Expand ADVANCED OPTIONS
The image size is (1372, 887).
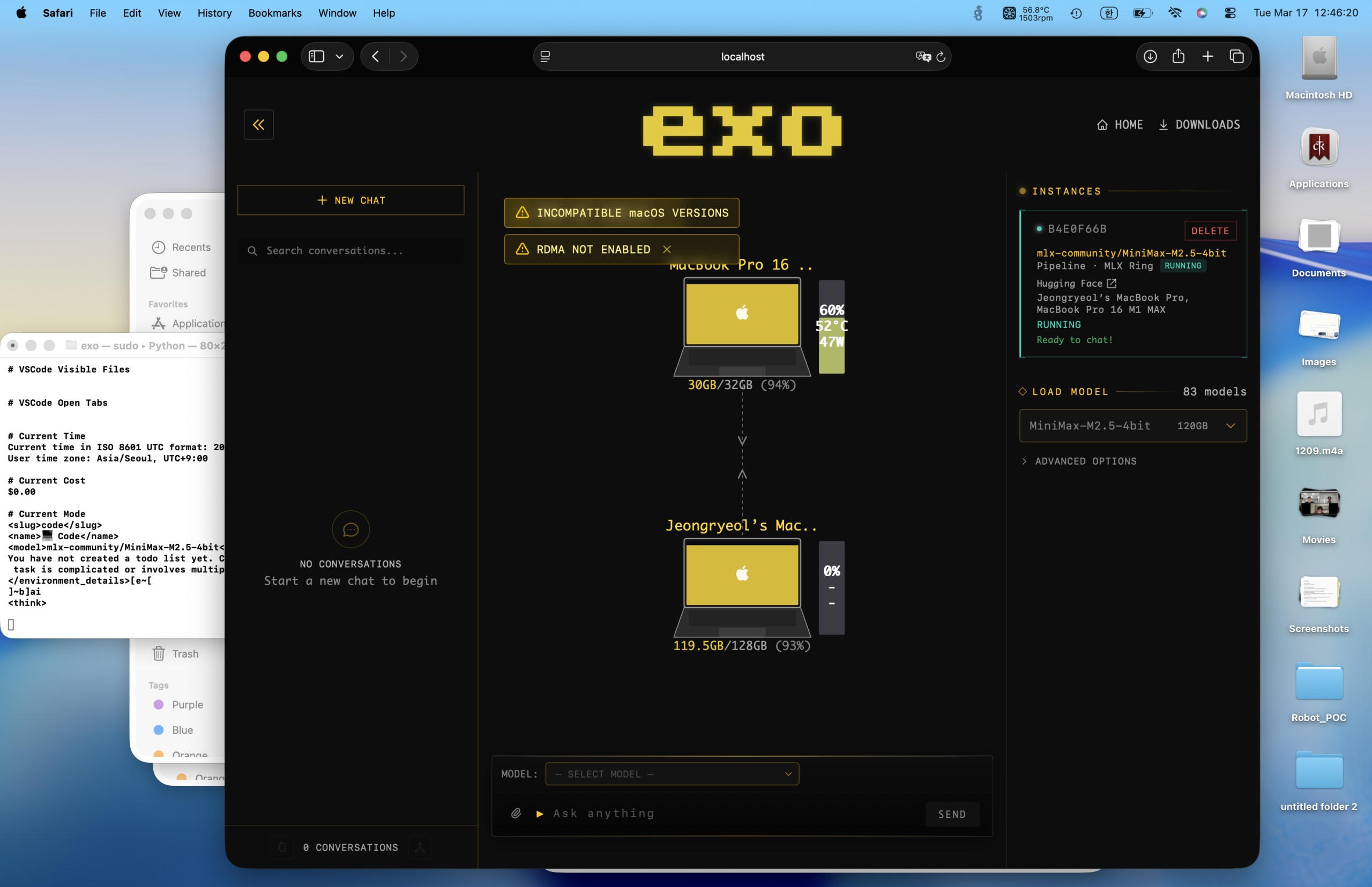1079,461
